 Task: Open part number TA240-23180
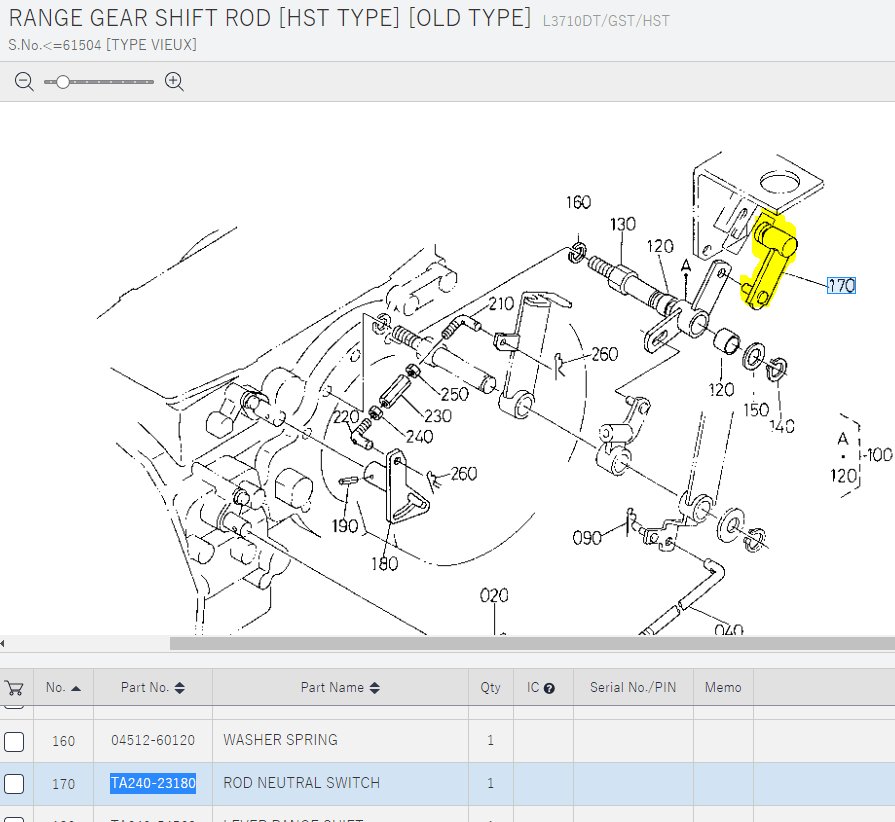152,783
